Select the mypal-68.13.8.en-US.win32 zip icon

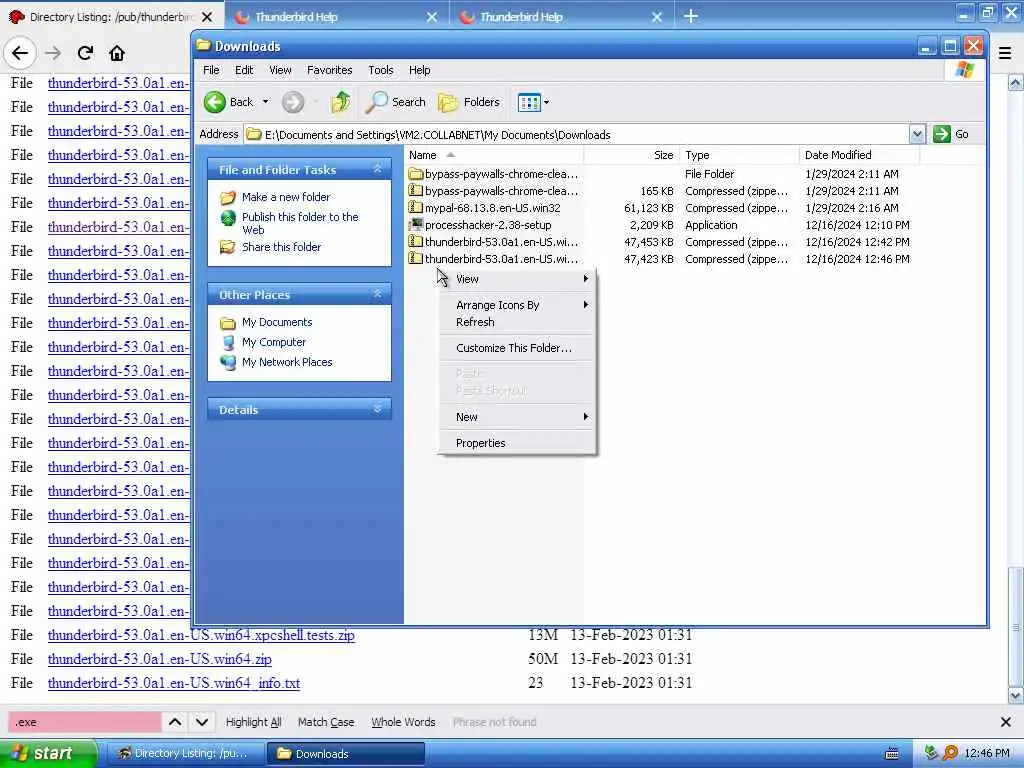(x=415, y=208)
